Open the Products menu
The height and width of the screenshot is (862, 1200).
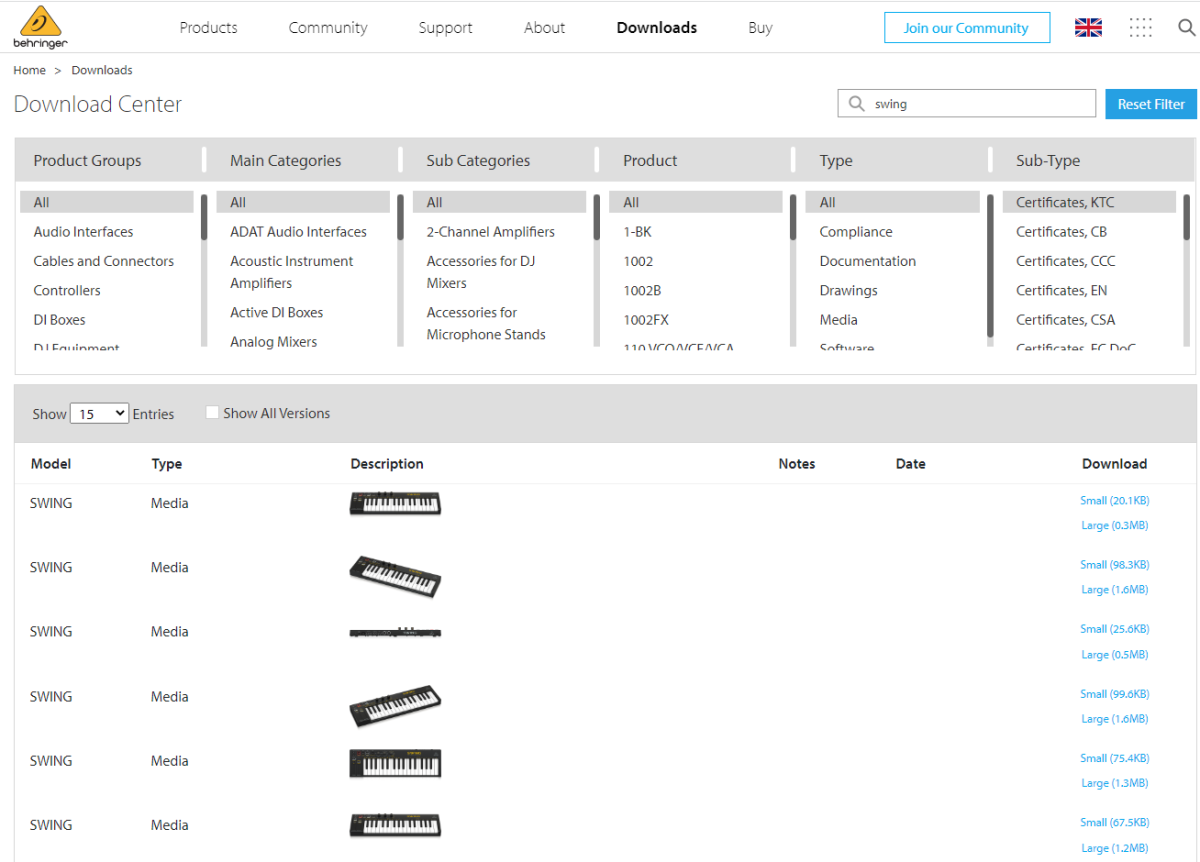[x=208, y=28]
